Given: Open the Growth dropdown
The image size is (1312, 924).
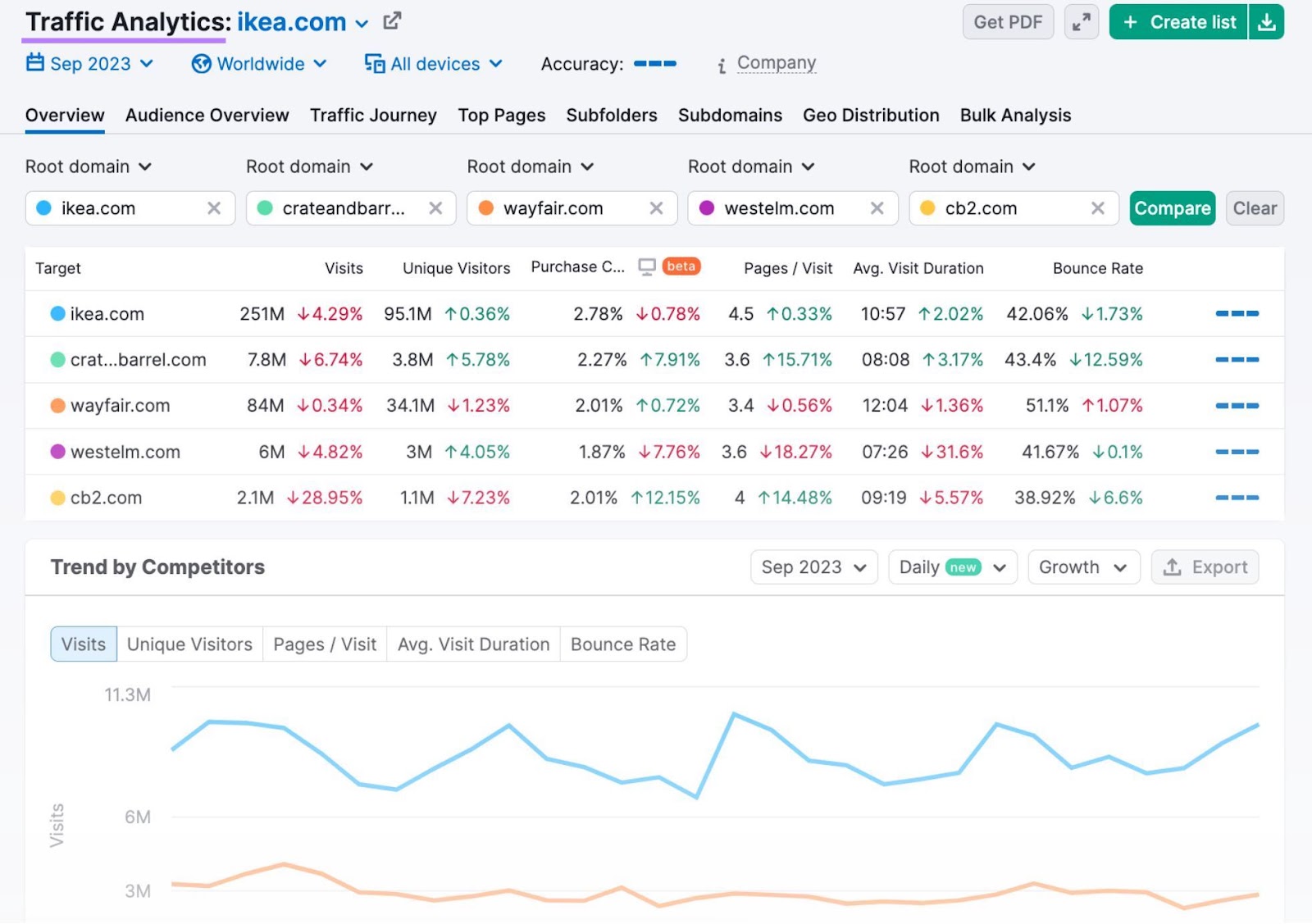Looking at the screenshot, I should coord(1083,567).
